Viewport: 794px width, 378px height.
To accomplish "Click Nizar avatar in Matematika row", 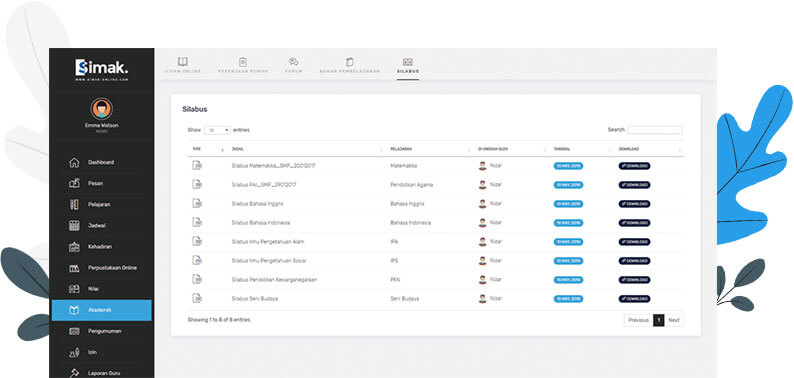I will point(483,166).
